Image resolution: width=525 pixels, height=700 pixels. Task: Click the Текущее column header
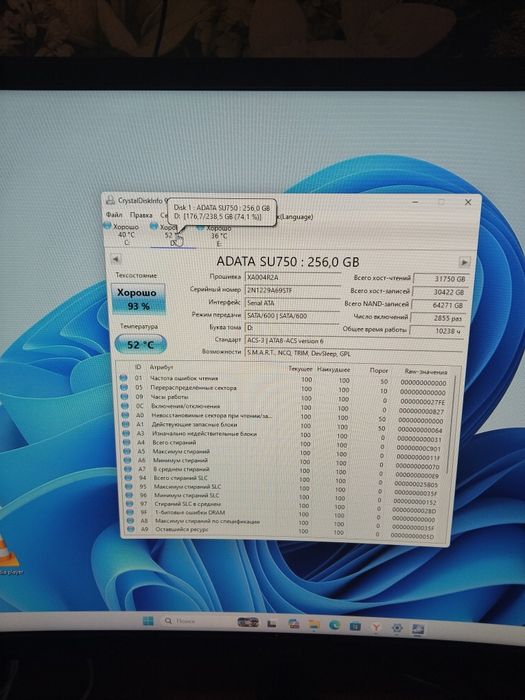pos(300,369)
